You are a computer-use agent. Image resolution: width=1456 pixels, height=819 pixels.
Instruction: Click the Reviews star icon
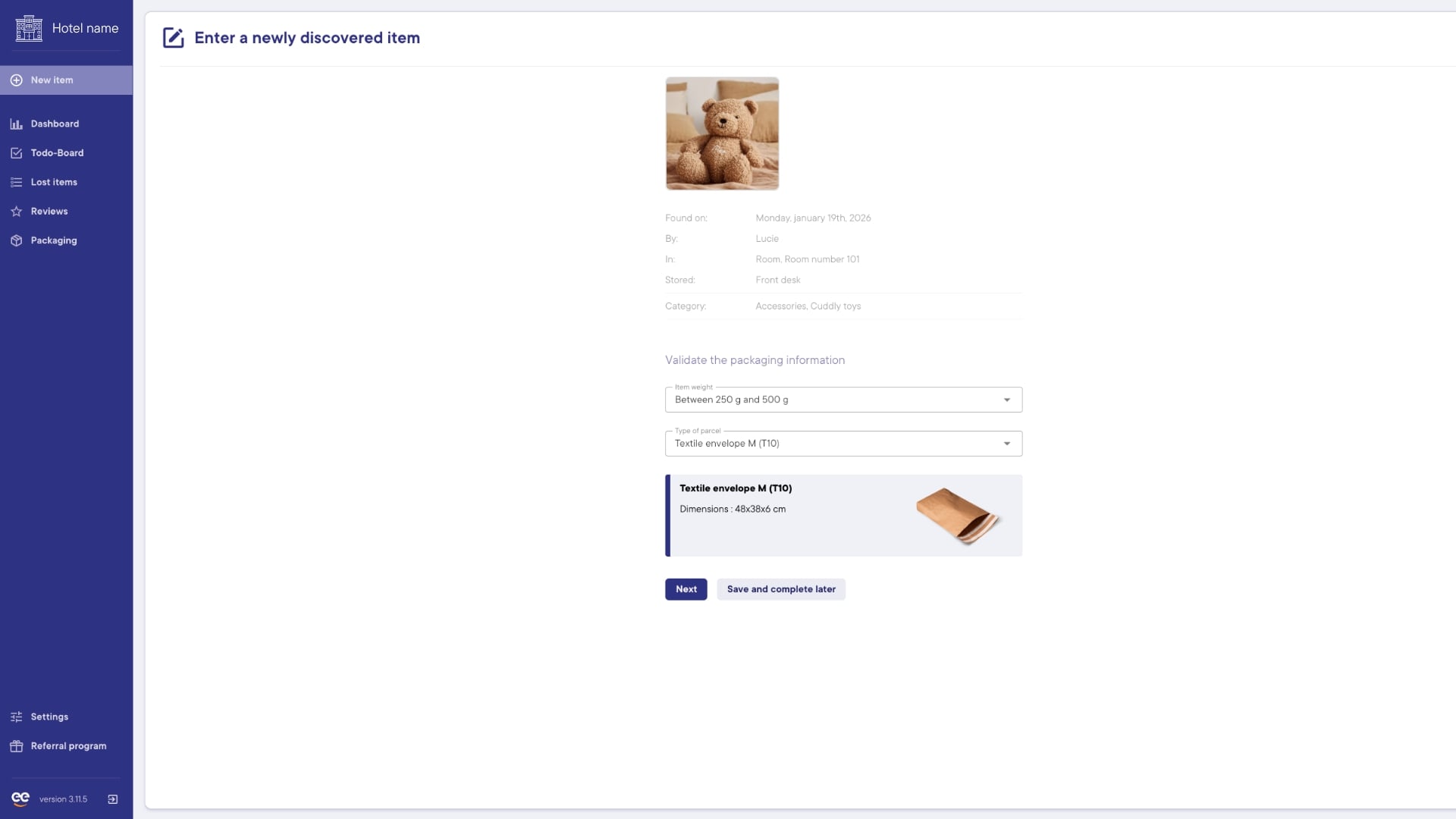[16, 212]
